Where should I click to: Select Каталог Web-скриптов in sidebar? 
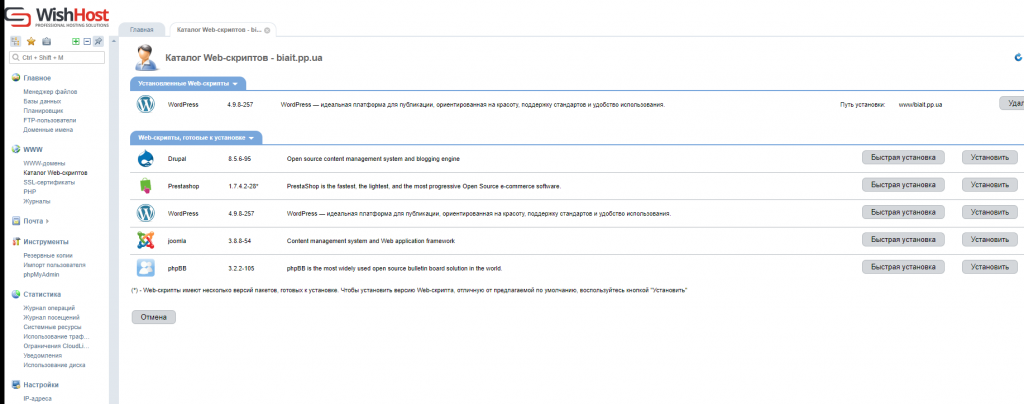click(55, 173)
